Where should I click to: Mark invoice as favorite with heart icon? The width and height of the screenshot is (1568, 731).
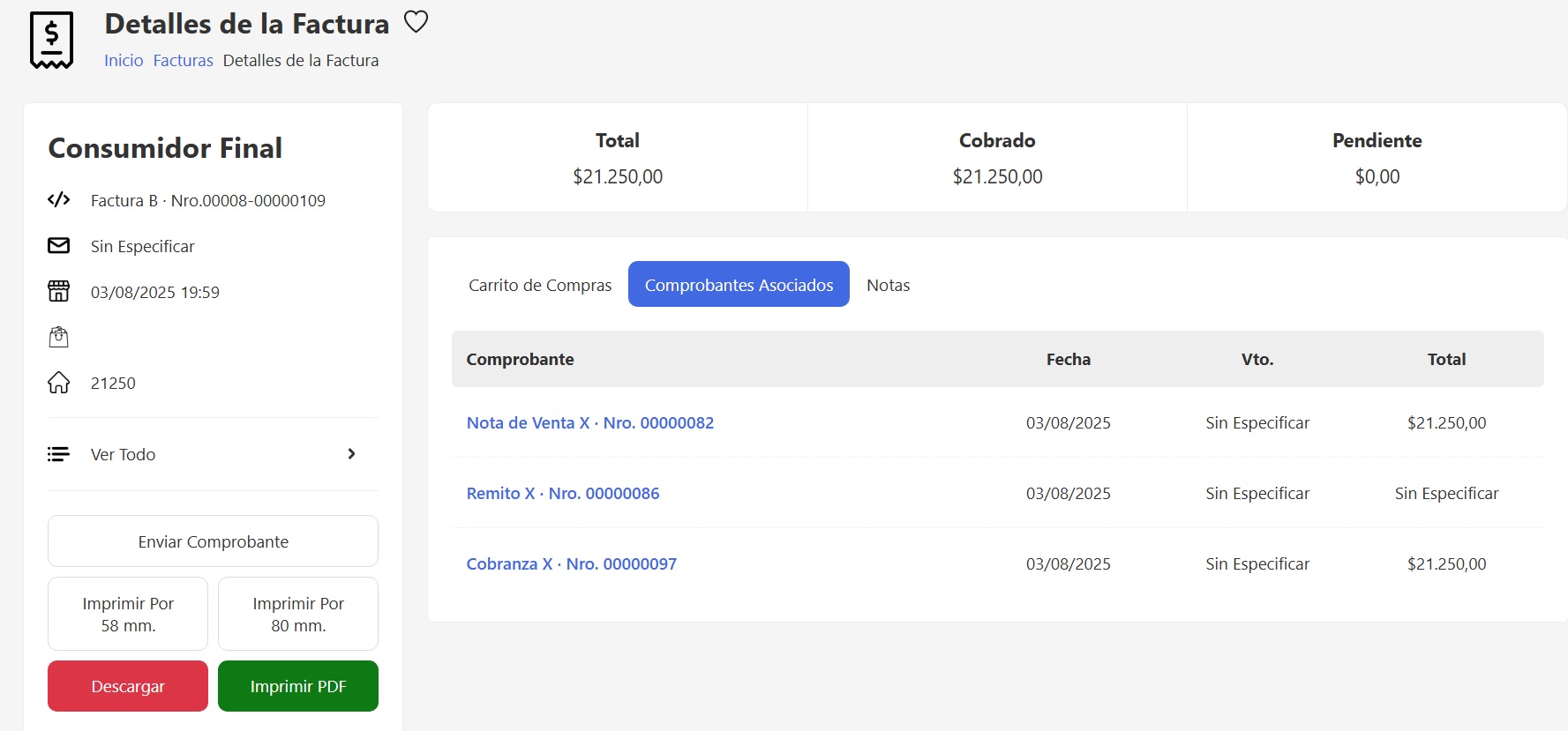tap(416, 21)
